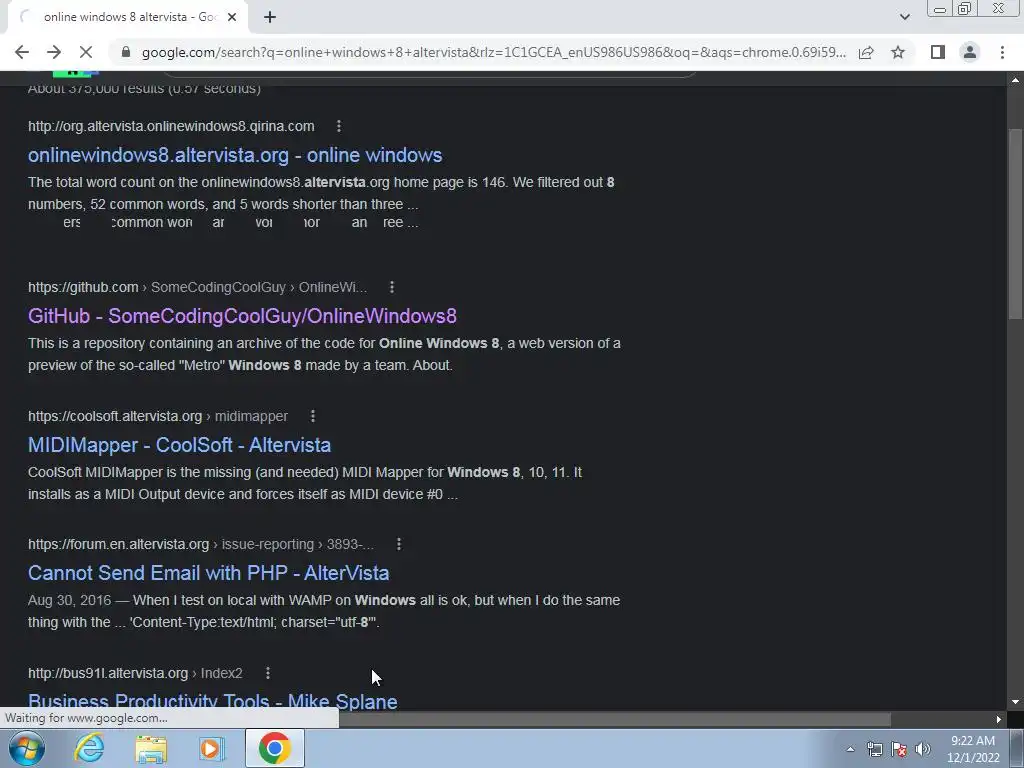Open 'MIDIMapper - CoolSoft - Altervista' result
The width and height of the screenshot is (1024, 768).
tap(180, 445)
